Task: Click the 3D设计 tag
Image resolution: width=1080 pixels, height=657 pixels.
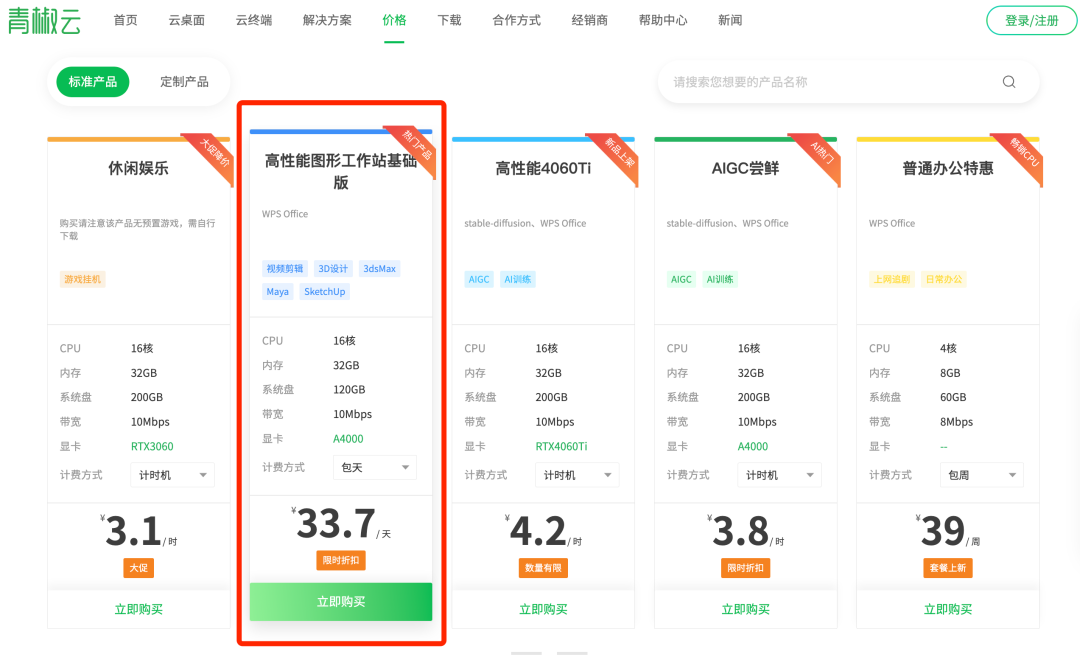Action: [333, 269]
